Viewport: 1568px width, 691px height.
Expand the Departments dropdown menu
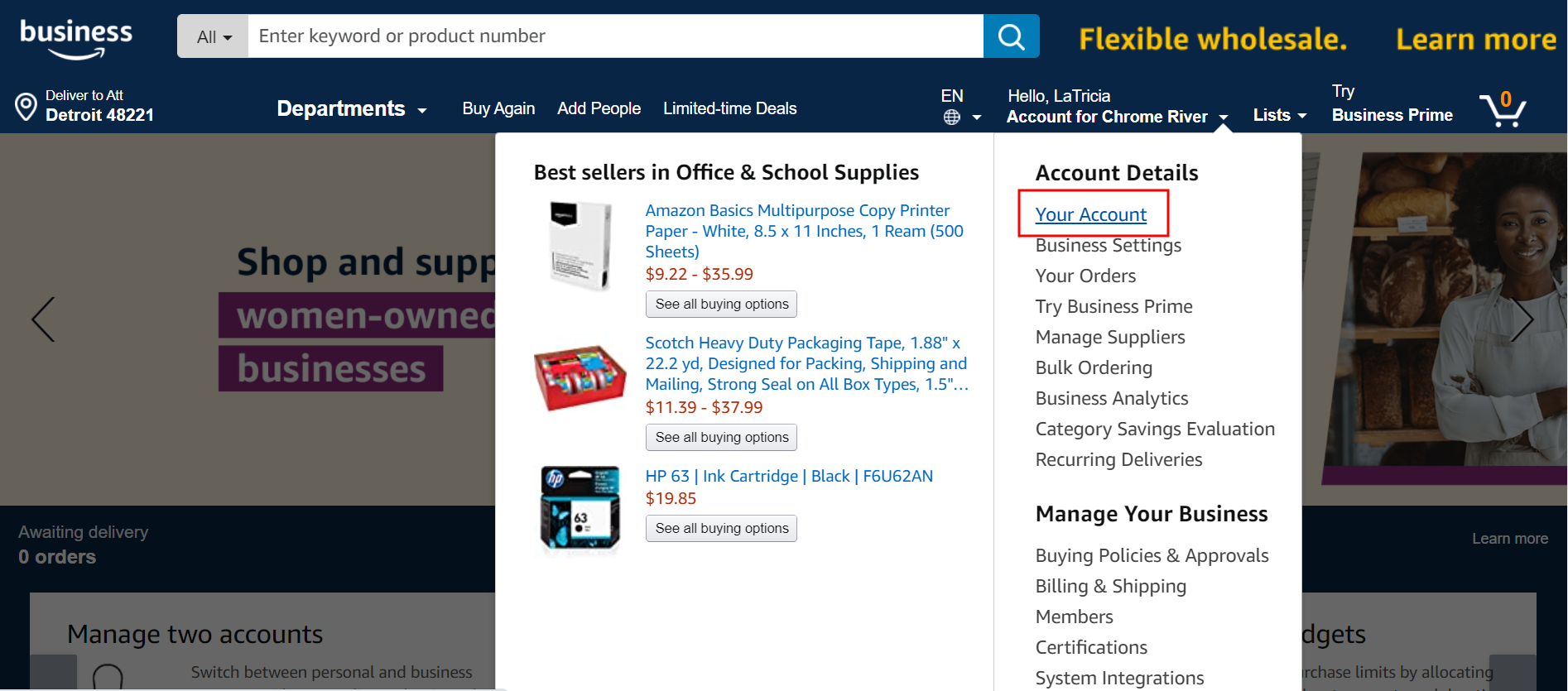(352, 109)
